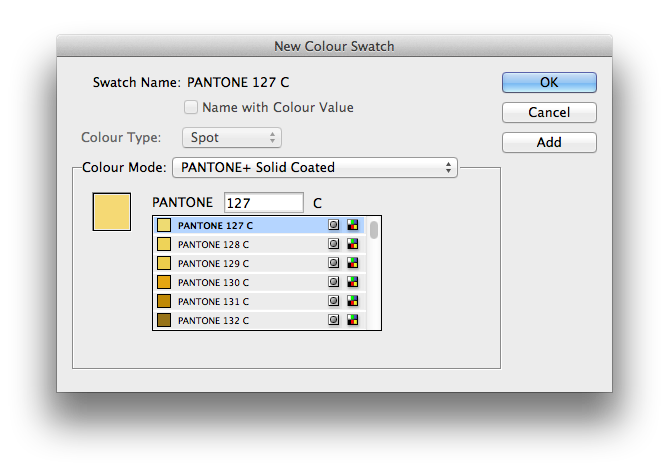The width and height of the screenshot is (669, 471).
Task: Open the Colour Type Spot dropdown
Action: coord(232,137)
